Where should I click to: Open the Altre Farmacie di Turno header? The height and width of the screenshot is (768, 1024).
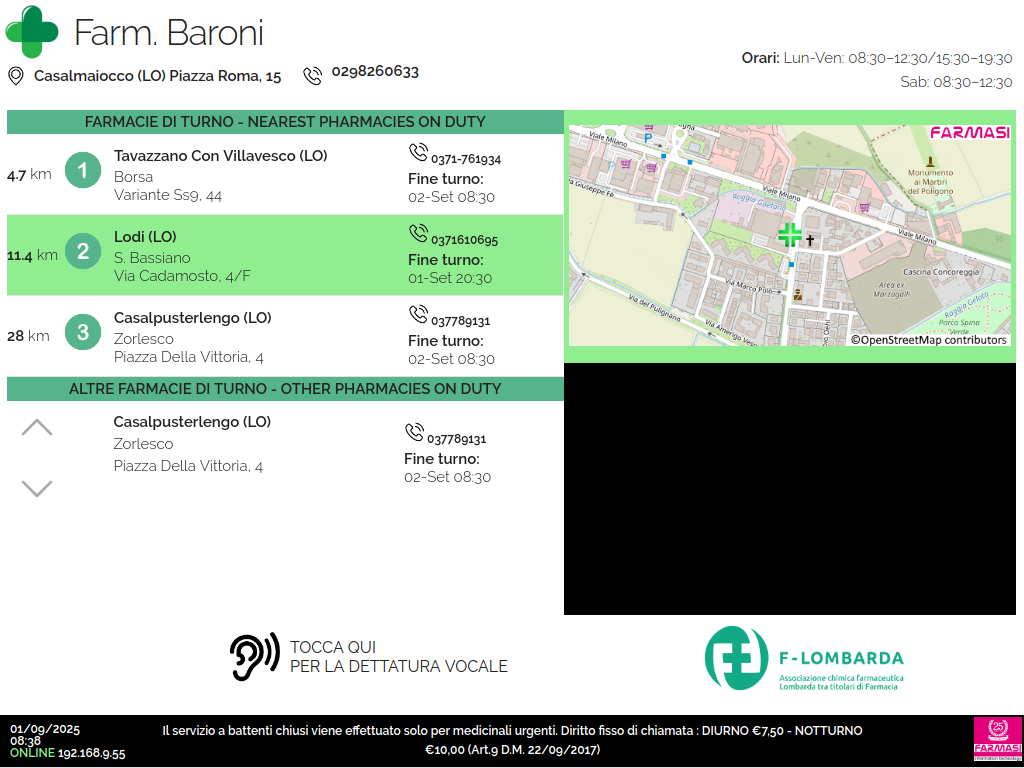[285, 389]
